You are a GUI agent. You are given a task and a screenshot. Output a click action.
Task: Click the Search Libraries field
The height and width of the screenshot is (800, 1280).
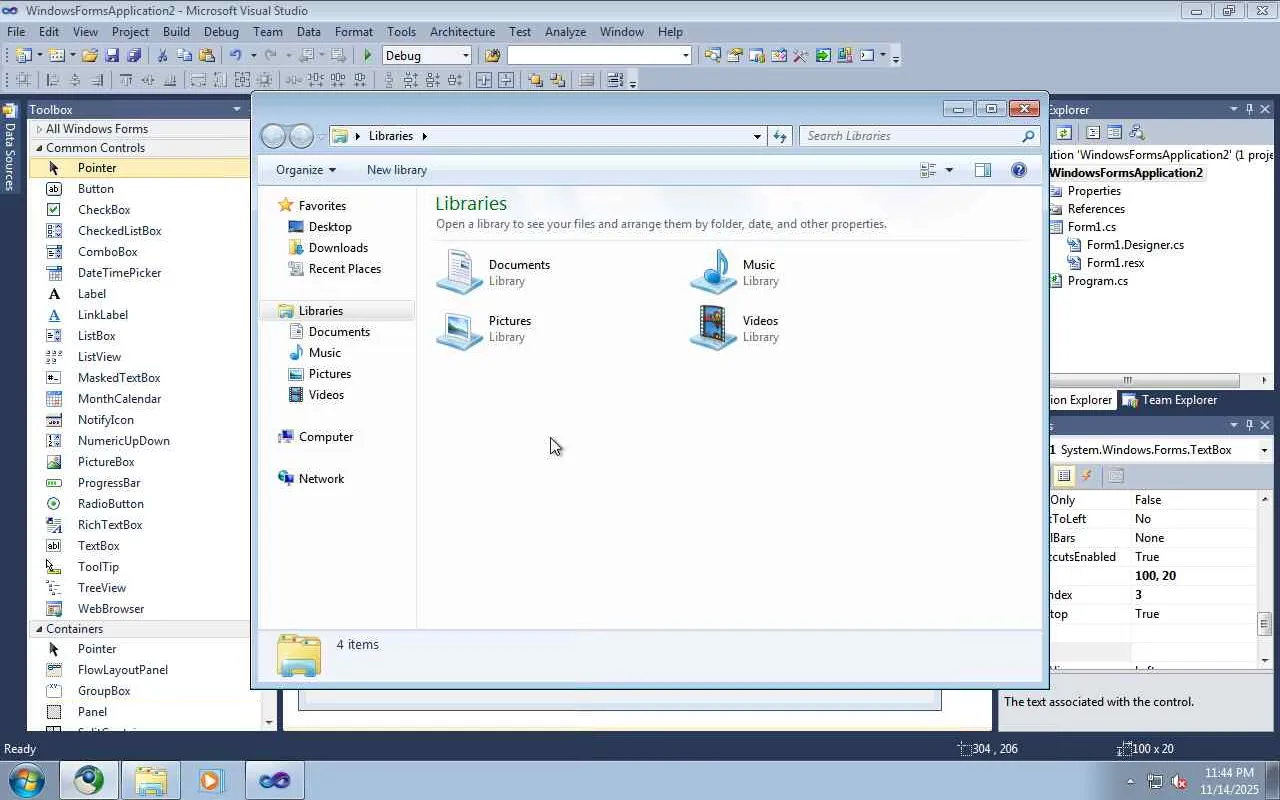pyautogui.click(x=919, y=136)
